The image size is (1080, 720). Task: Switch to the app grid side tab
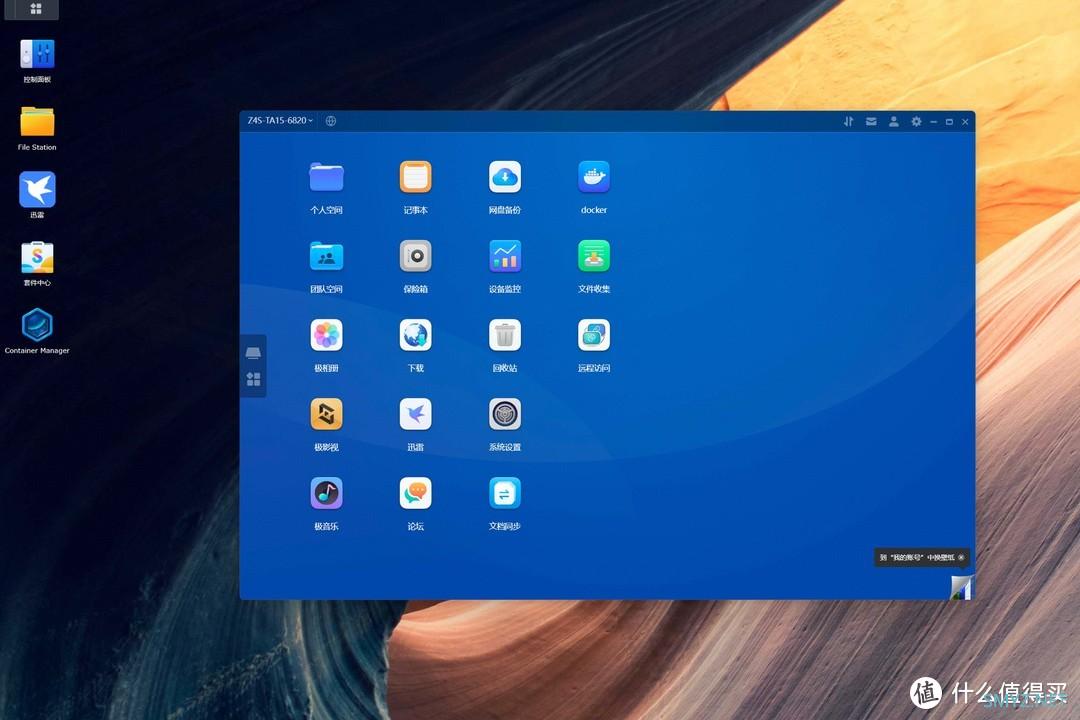click(x=253, y=379)
